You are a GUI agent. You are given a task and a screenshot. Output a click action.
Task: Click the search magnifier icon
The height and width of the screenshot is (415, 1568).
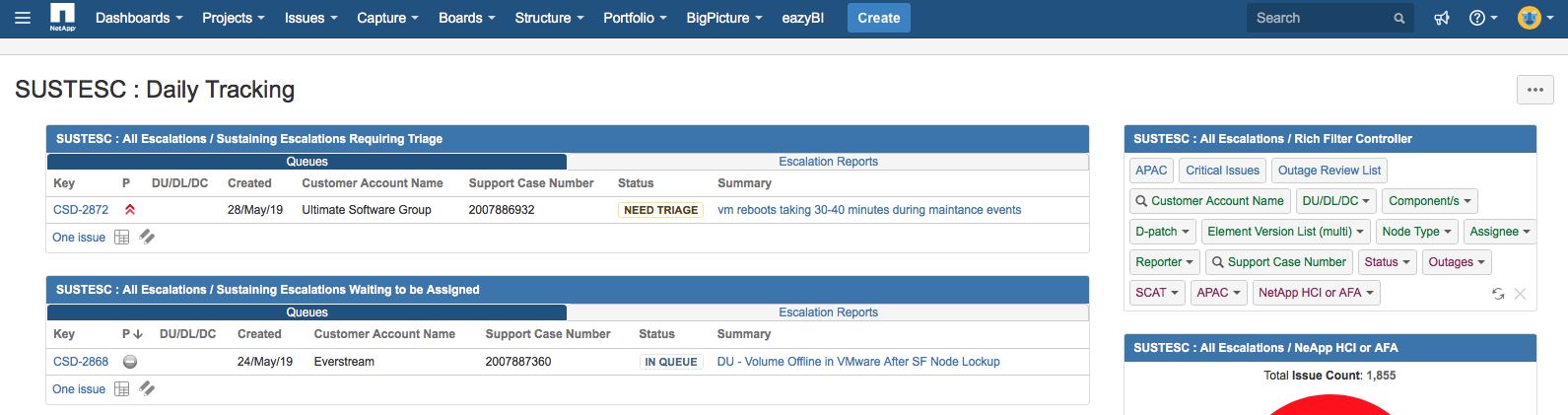coord(1399,18)
